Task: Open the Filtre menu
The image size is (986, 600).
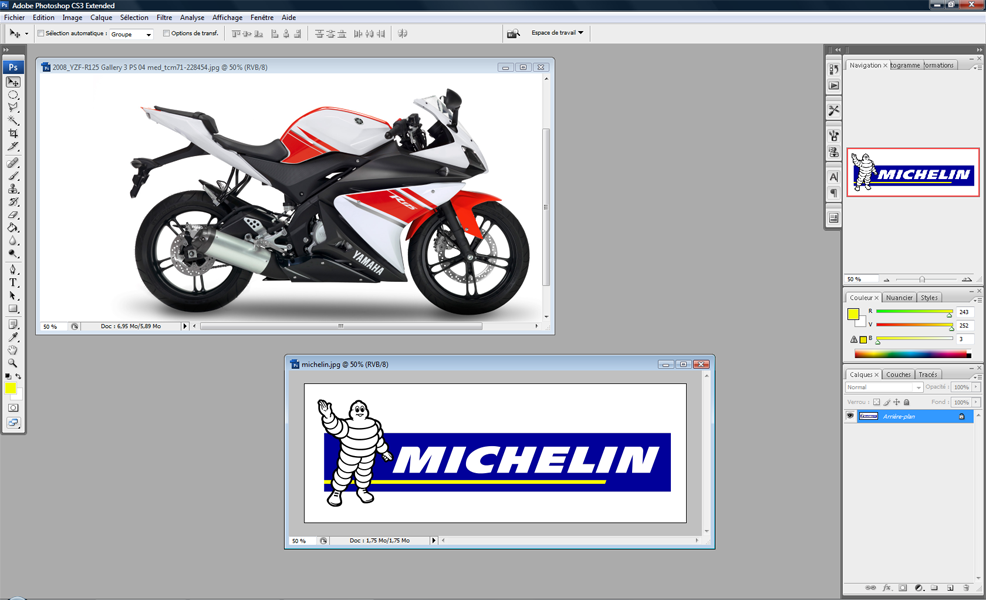Action: coord(164,18)
